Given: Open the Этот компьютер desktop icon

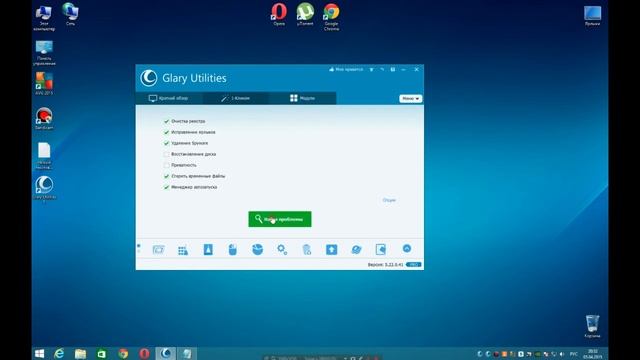Looking at the screenshot, I should click(x=44, y=18).
